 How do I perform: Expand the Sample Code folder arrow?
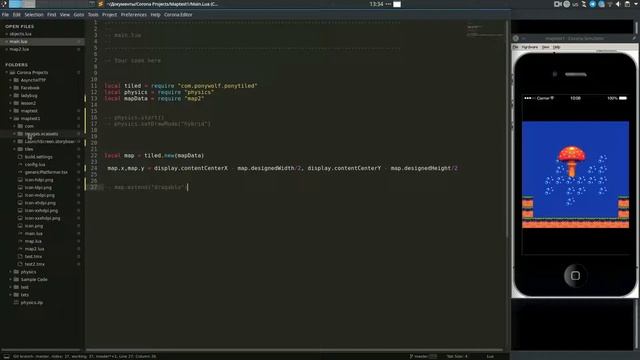(11, 280)
